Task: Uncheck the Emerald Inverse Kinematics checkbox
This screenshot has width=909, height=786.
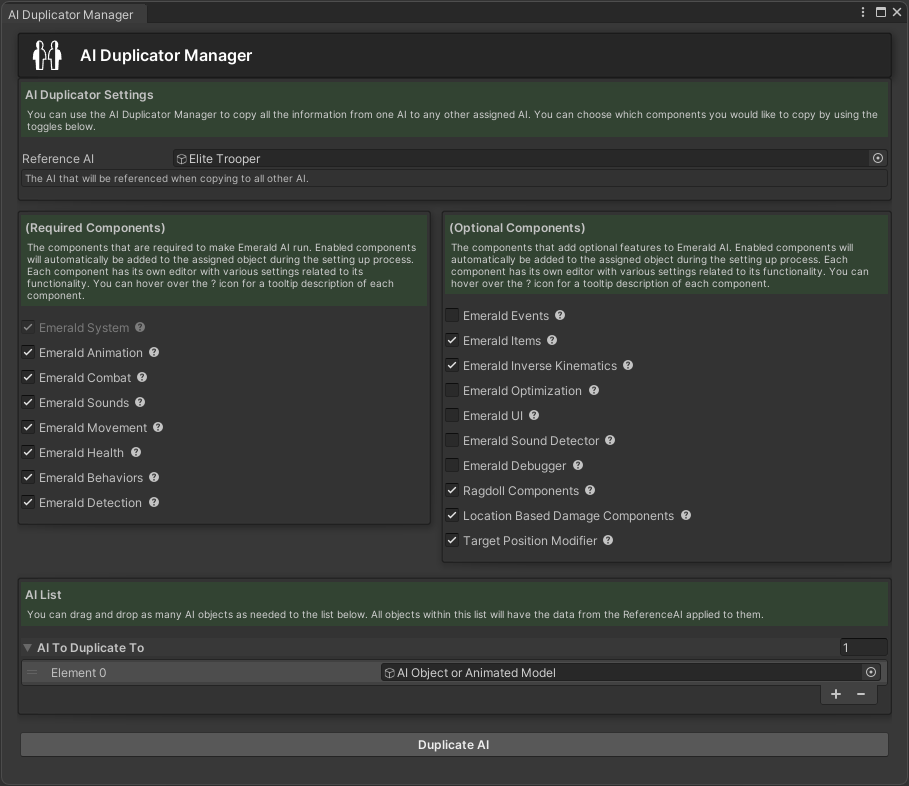Action: point(452,365)
